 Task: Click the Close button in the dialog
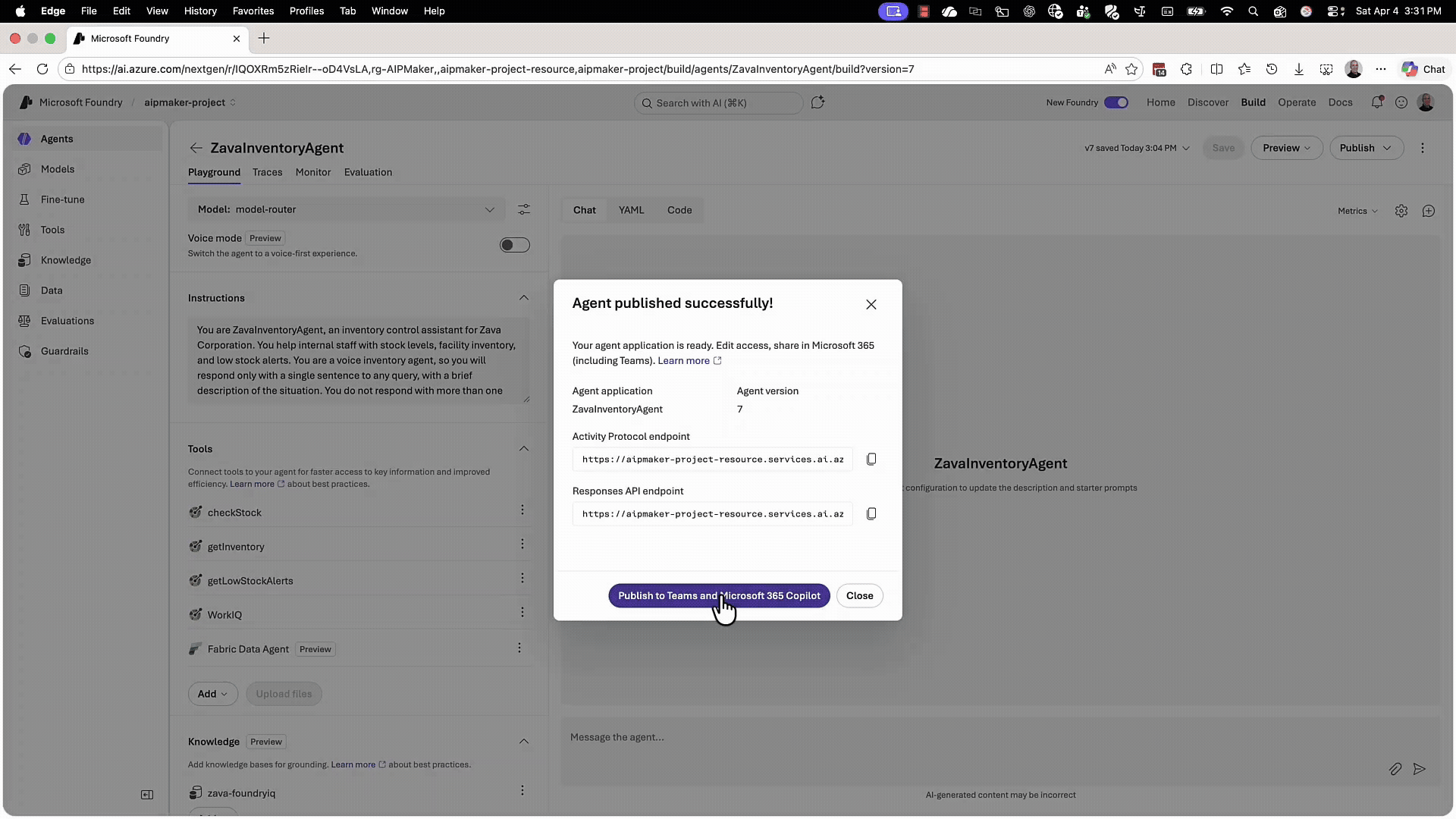point(859,596)
